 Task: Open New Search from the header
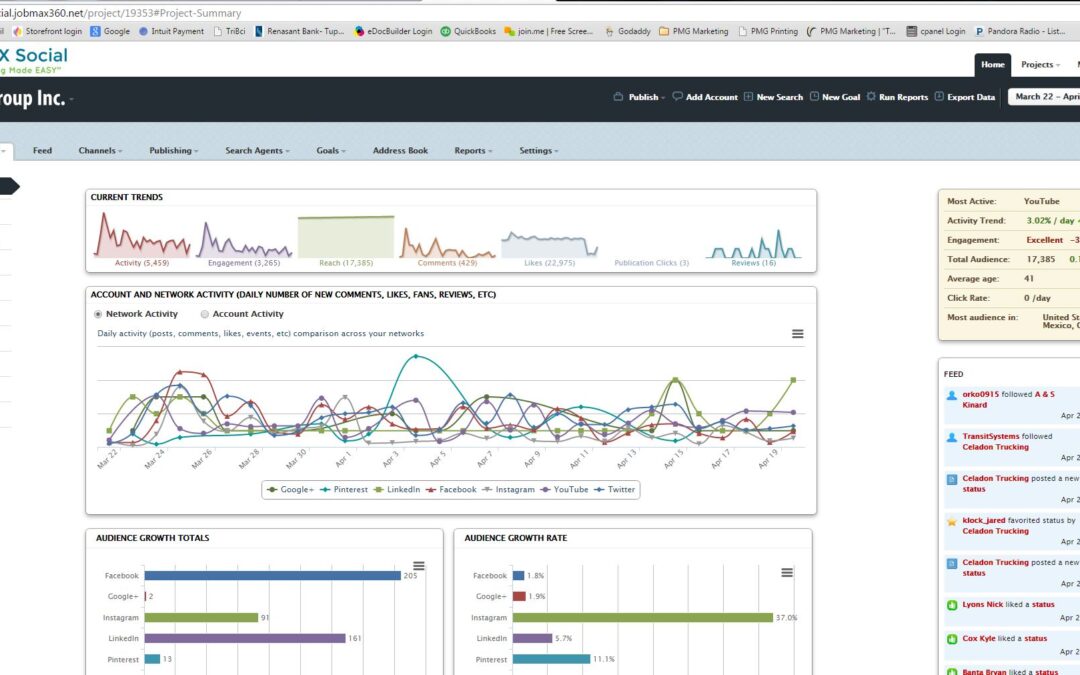click(x=748, y=97)
